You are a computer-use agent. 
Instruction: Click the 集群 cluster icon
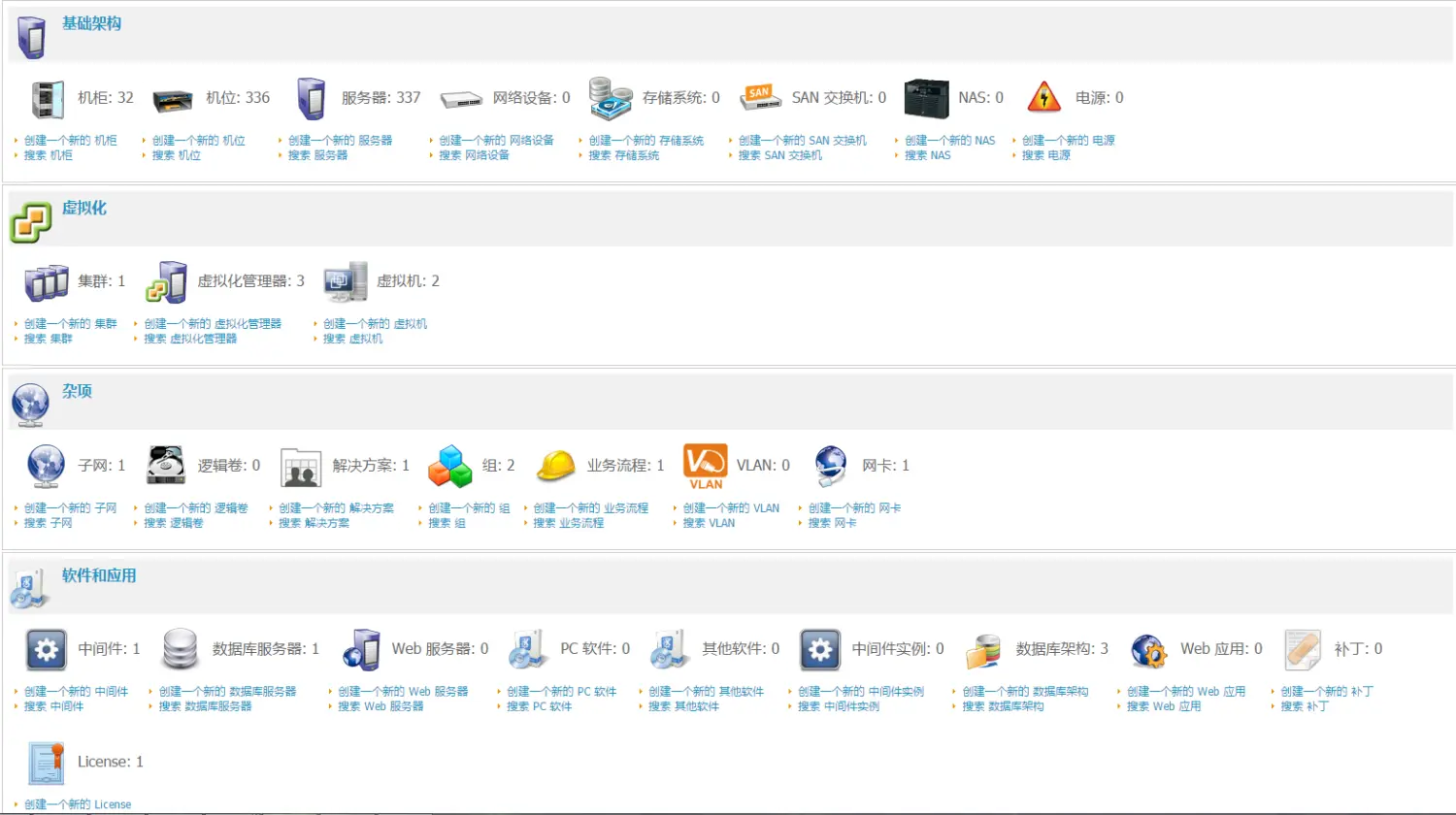coord(47,282)
